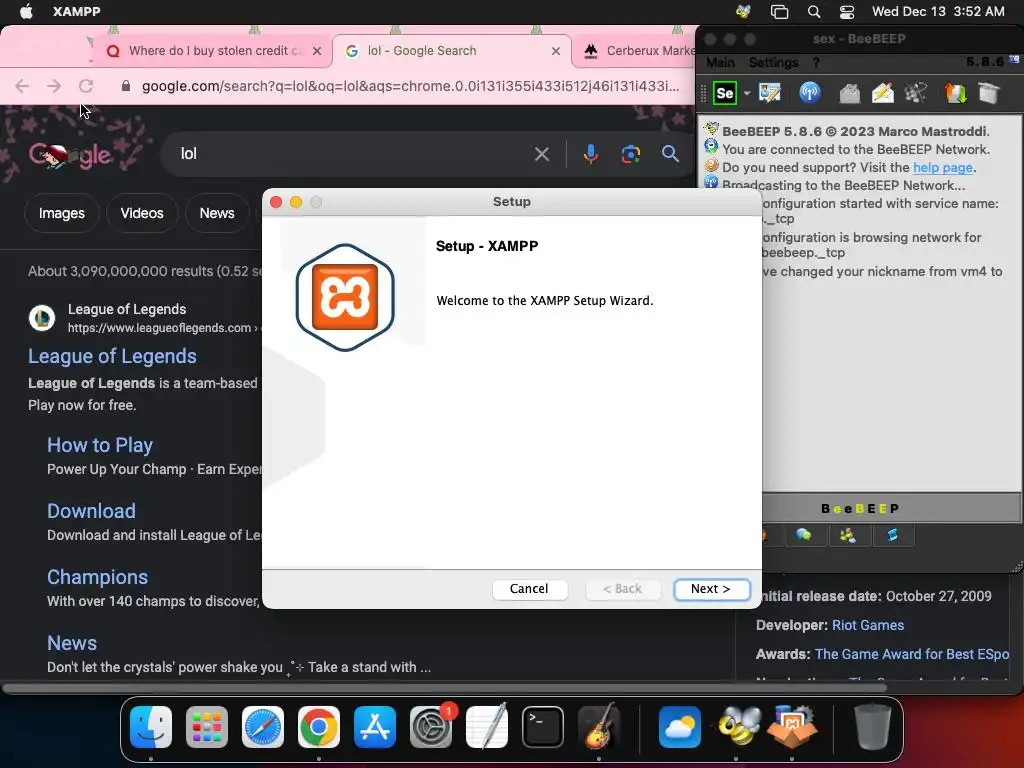Click the Chrome back arrow
Viewport: 1024px width, 768px height.
click(22, 86)
